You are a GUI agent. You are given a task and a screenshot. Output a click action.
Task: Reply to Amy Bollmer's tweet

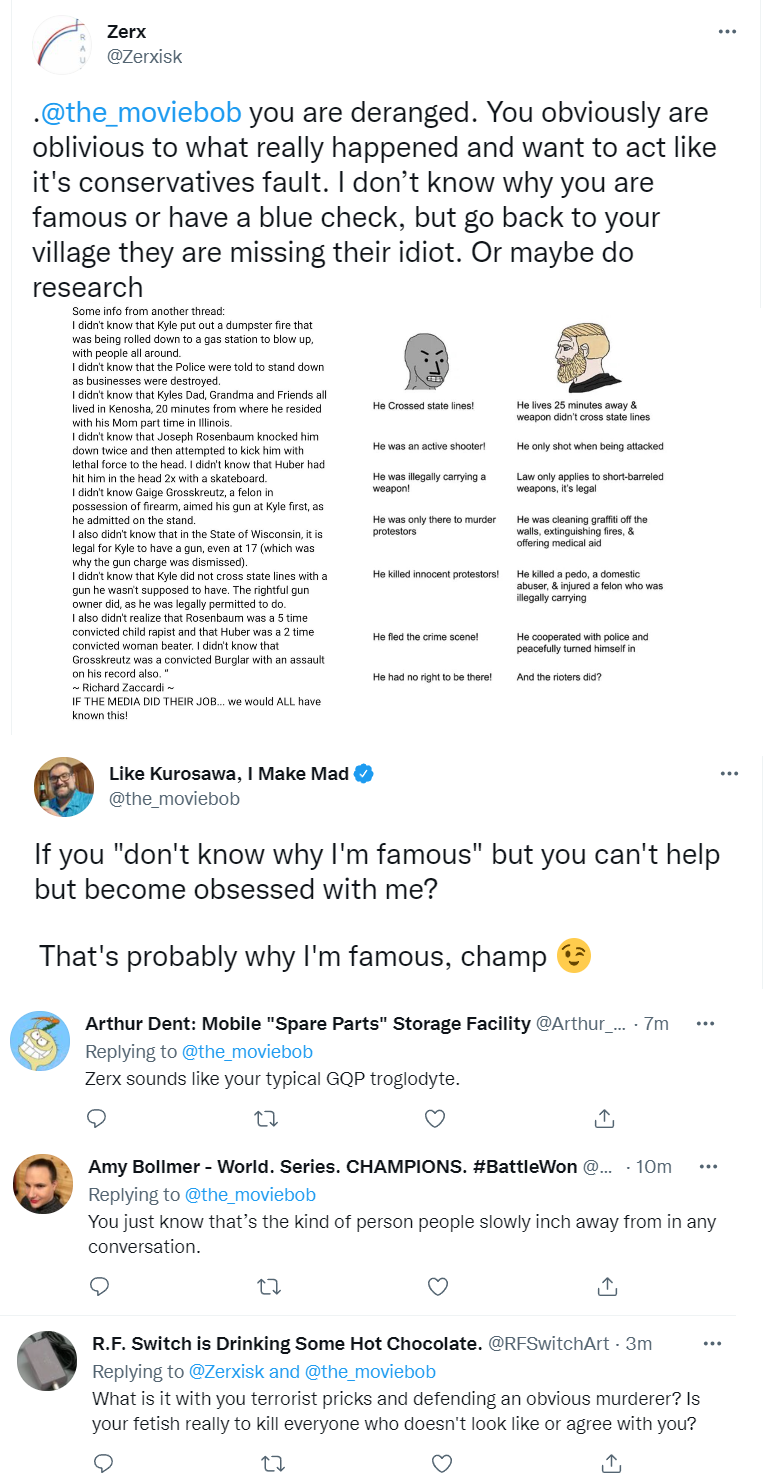click(x=97, y=1285)
